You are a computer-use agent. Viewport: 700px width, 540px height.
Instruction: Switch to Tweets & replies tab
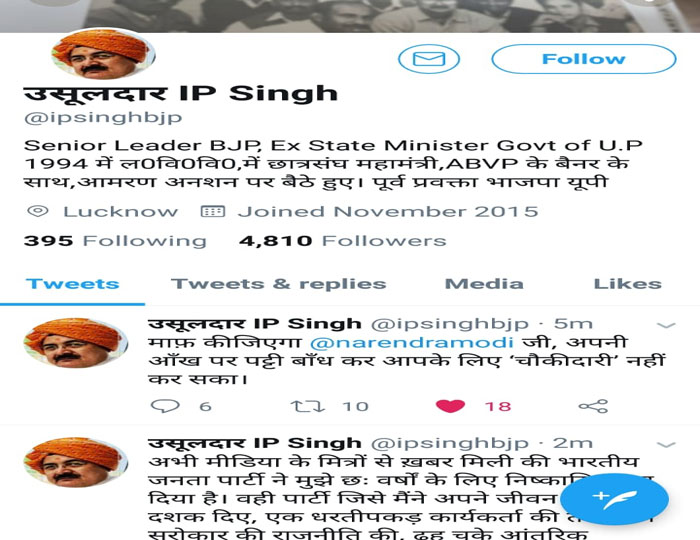pyautogui.click(x=279, y=284)
